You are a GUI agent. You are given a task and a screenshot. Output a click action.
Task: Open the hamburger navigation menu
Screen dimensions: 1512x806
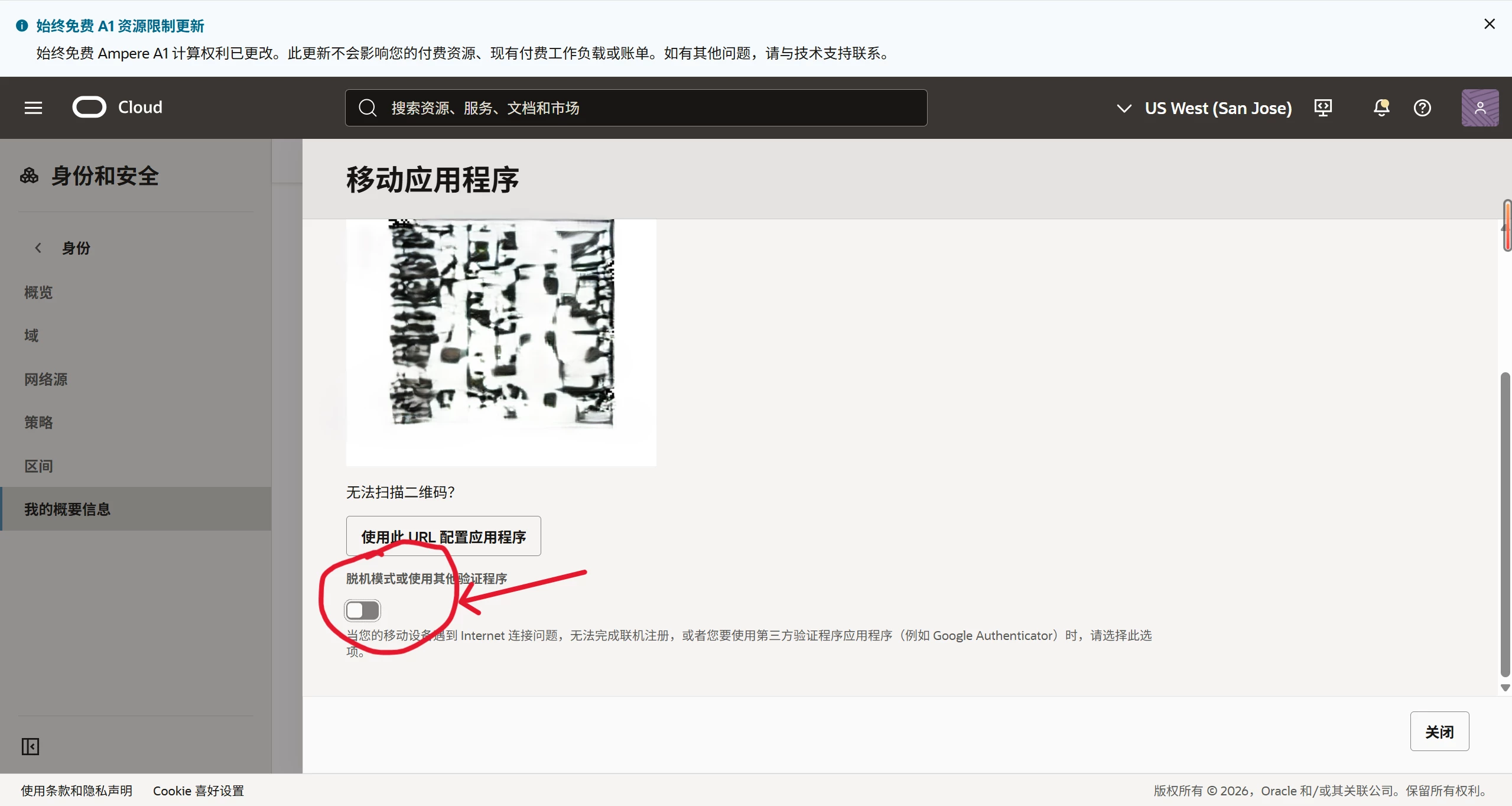33,108
